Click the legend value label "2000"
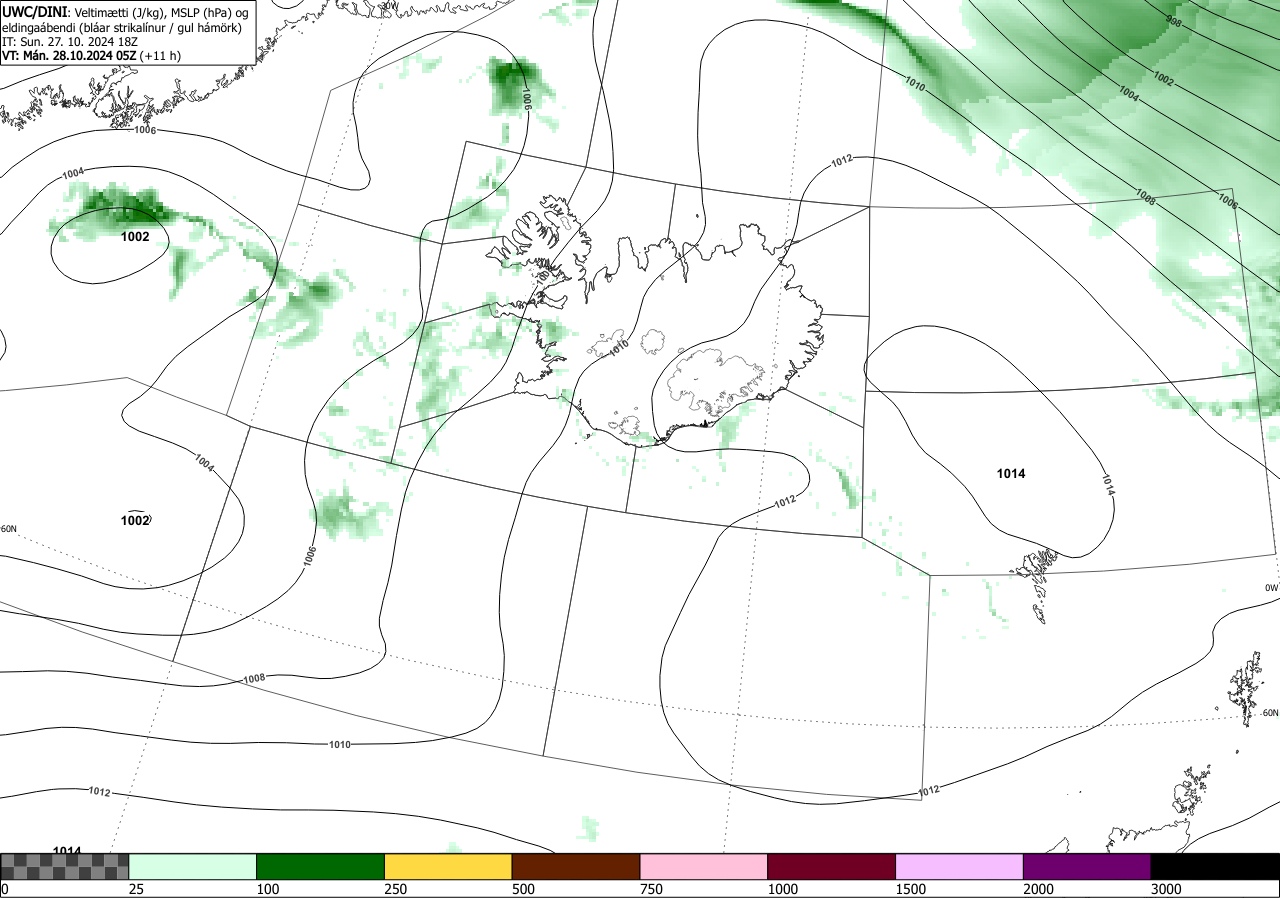Image resolution: width=1280 pixels, height=898 pixels. pyautogui.click(x=1039, y=889)
